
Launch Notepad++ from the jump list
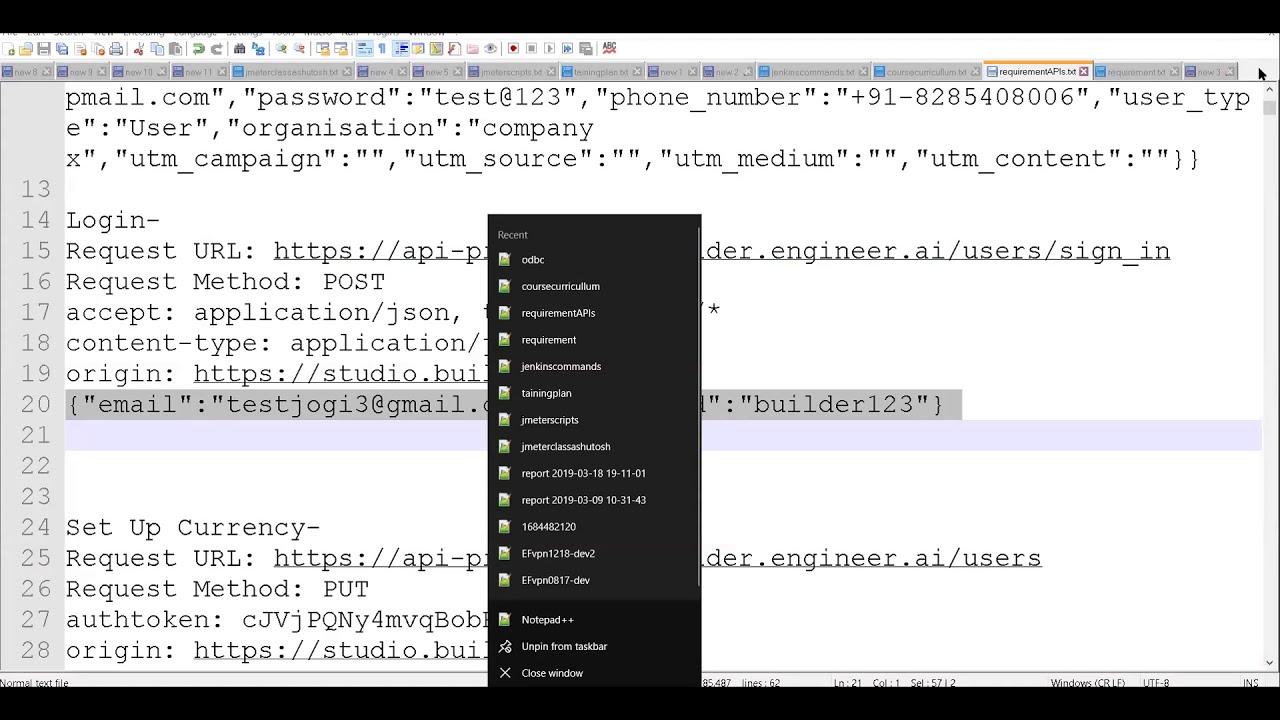click(594, 620)
